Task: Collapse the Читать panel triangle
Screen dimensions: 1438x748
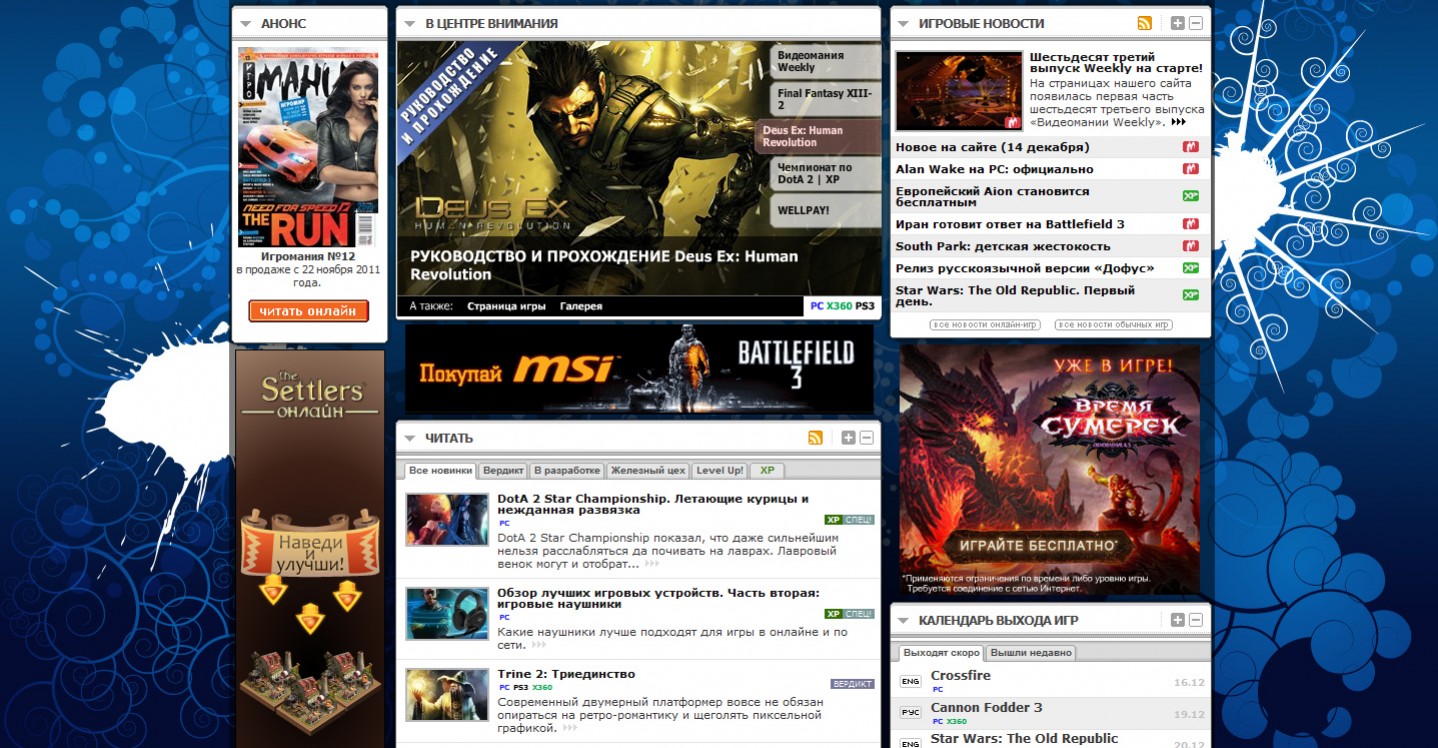Action: click(410, 438)
